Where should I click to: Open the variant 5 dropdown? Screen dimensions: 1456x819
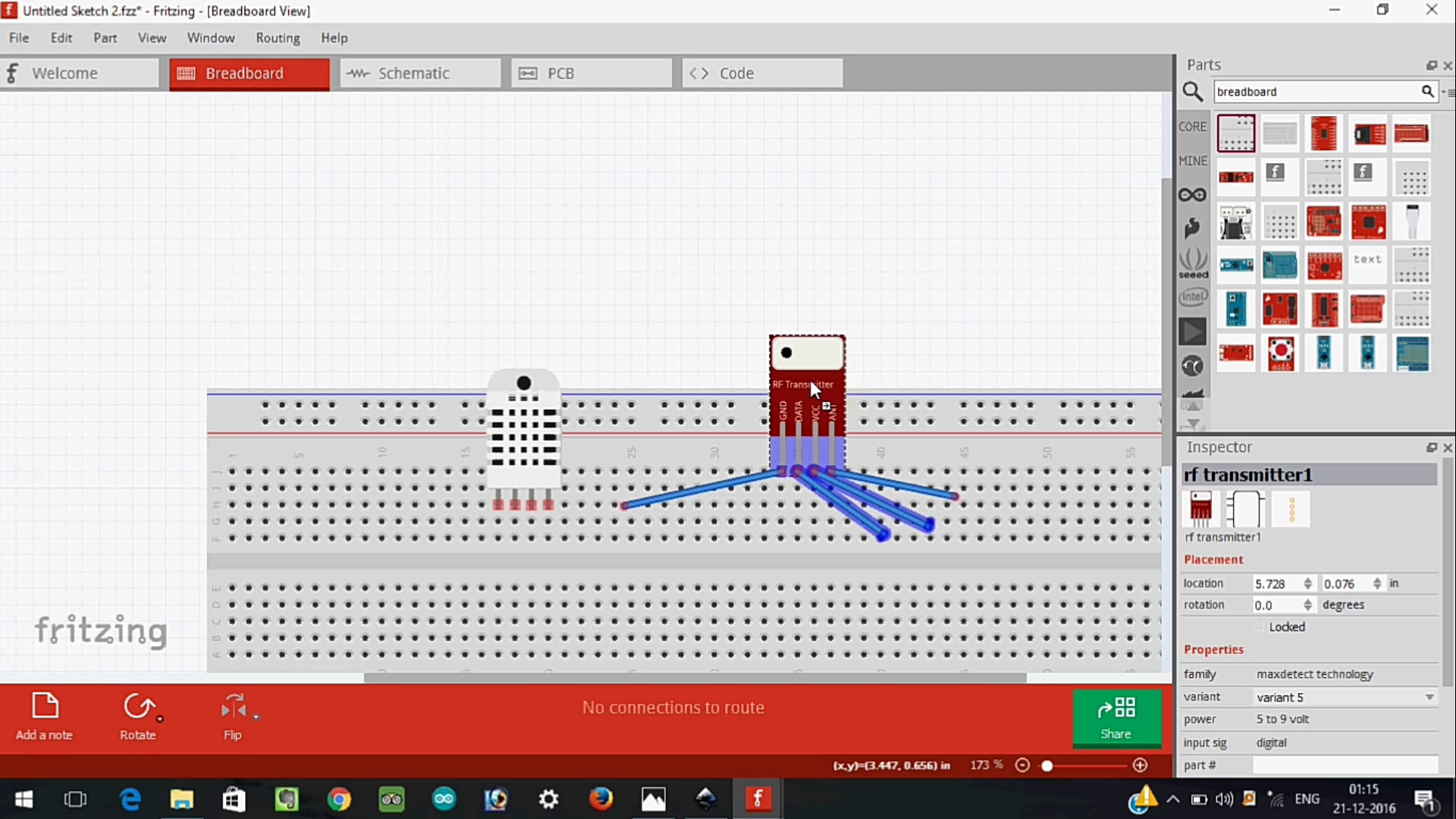click(1430, 697)
